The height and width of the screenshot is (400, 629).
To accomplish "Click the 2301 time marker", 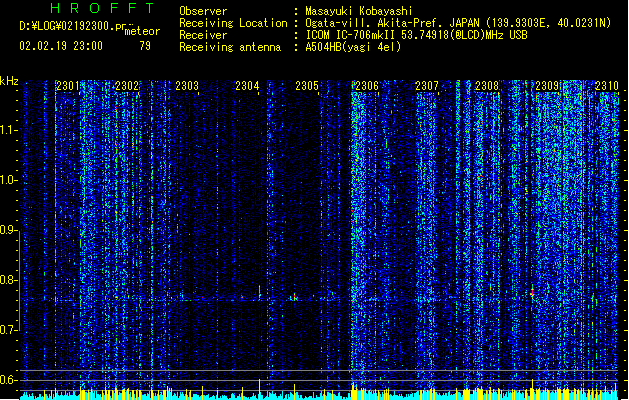I will [x=67, y=86].
